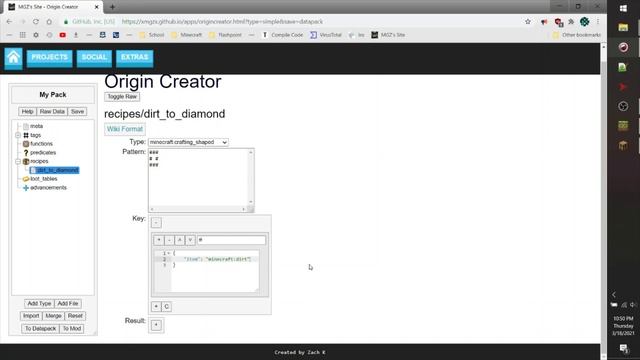Click the Import button
The height and width of the screenshot is (360, 640).
[x=31, y=316]
